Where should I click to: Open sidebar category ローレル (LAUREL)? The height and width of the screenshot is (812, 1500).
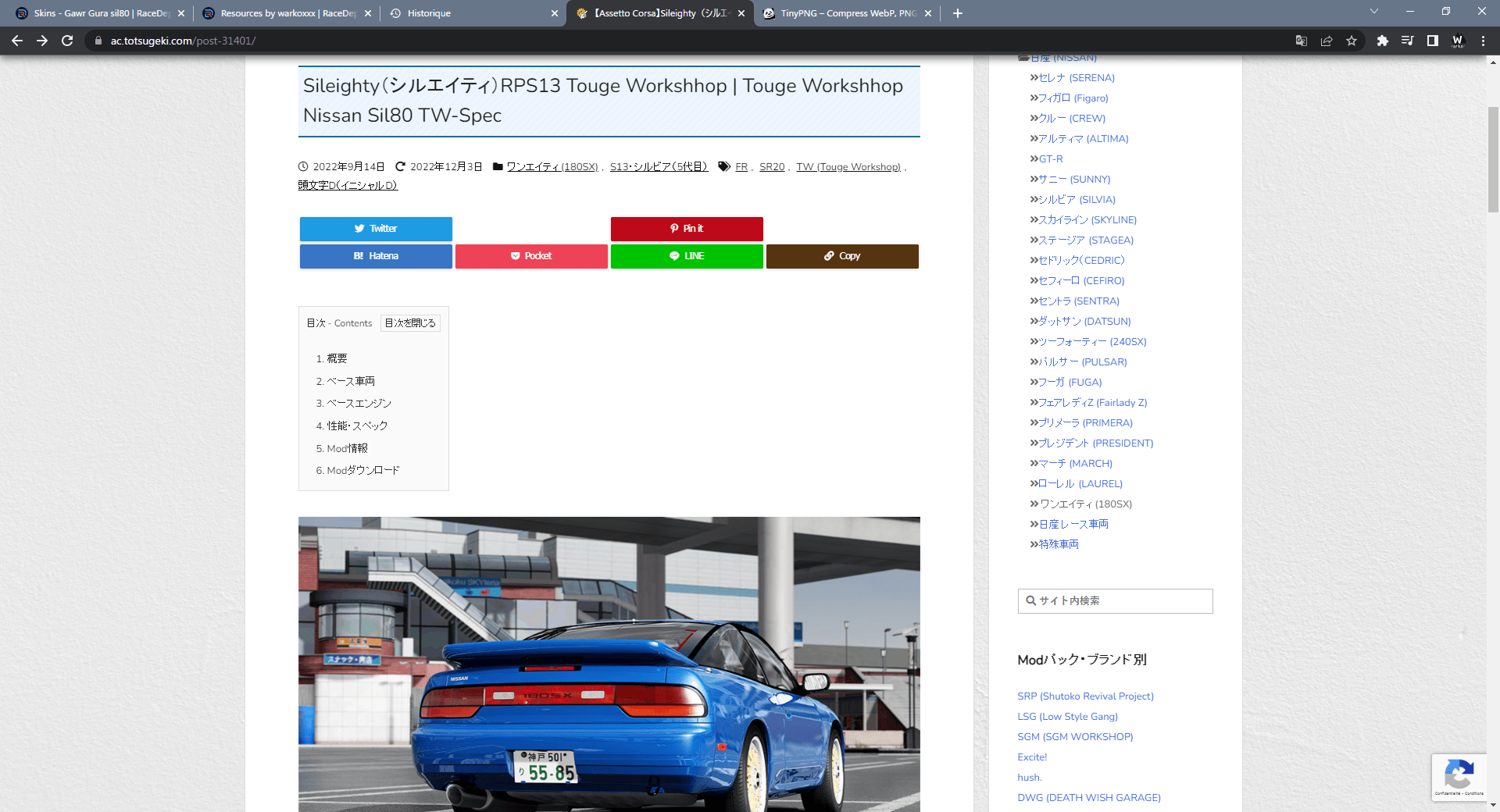(1080, 484)
